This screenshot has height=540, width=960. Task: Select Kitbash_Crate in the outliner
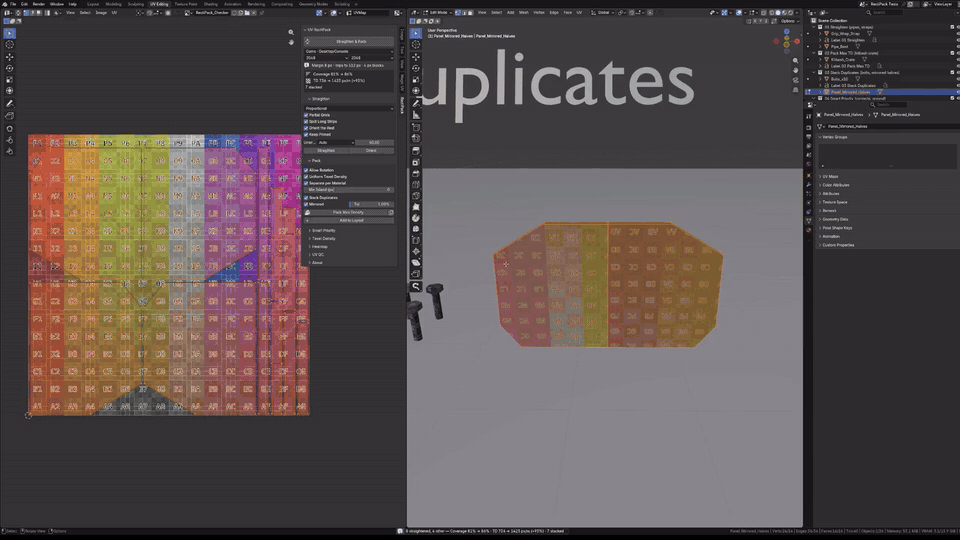click(x=842, y=59)
